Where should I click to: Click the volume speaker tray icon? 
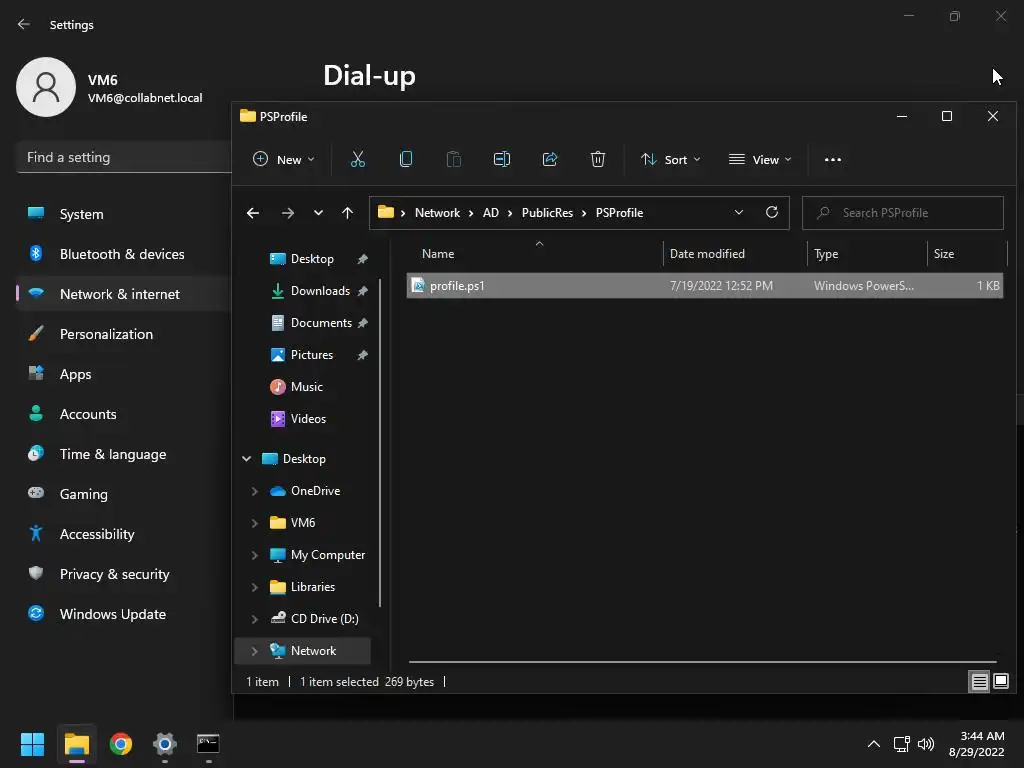coord(925,744)
